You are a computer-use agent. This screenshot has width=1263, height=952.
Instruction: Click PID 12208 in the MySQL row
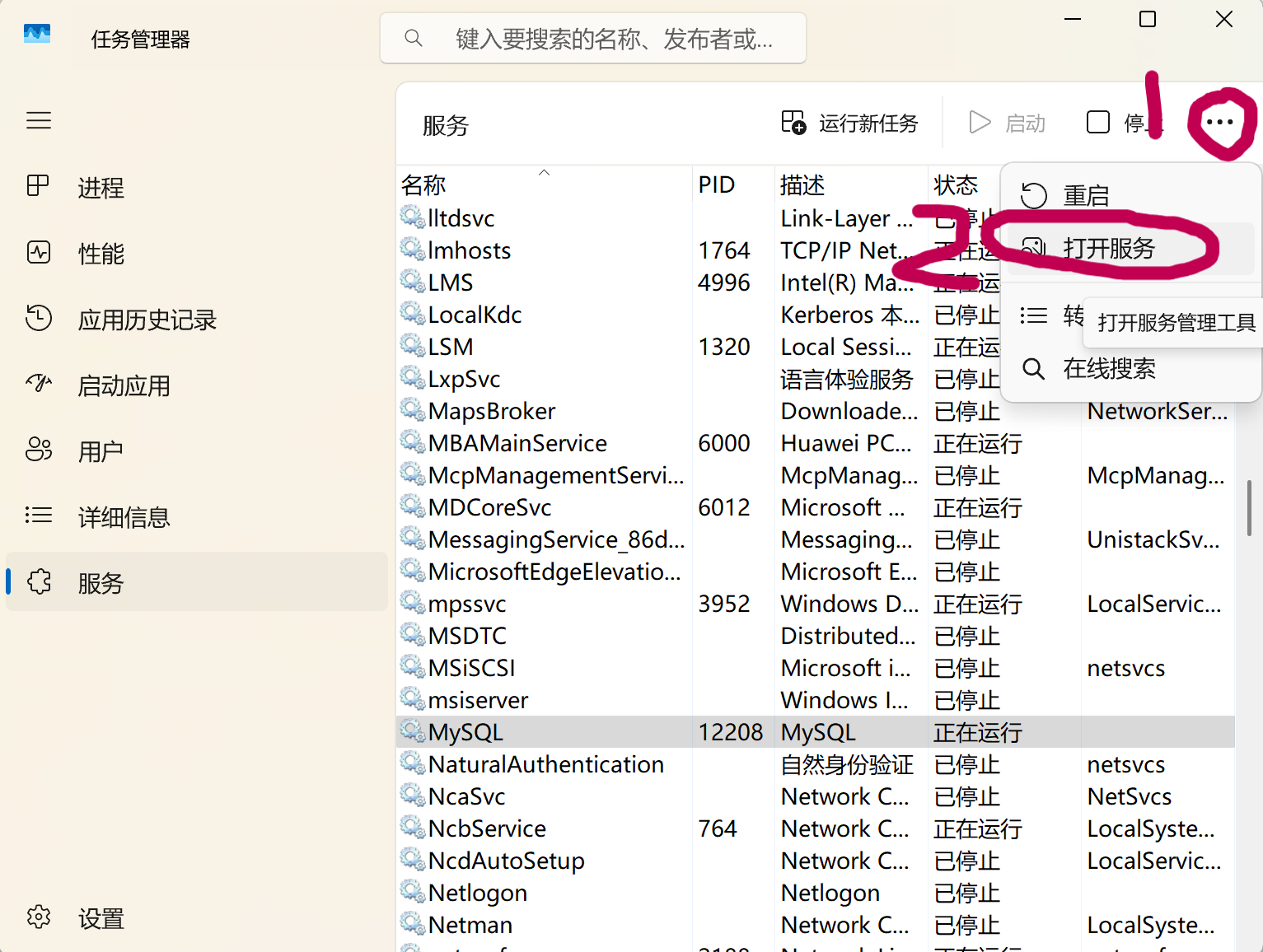click(731, 732)
